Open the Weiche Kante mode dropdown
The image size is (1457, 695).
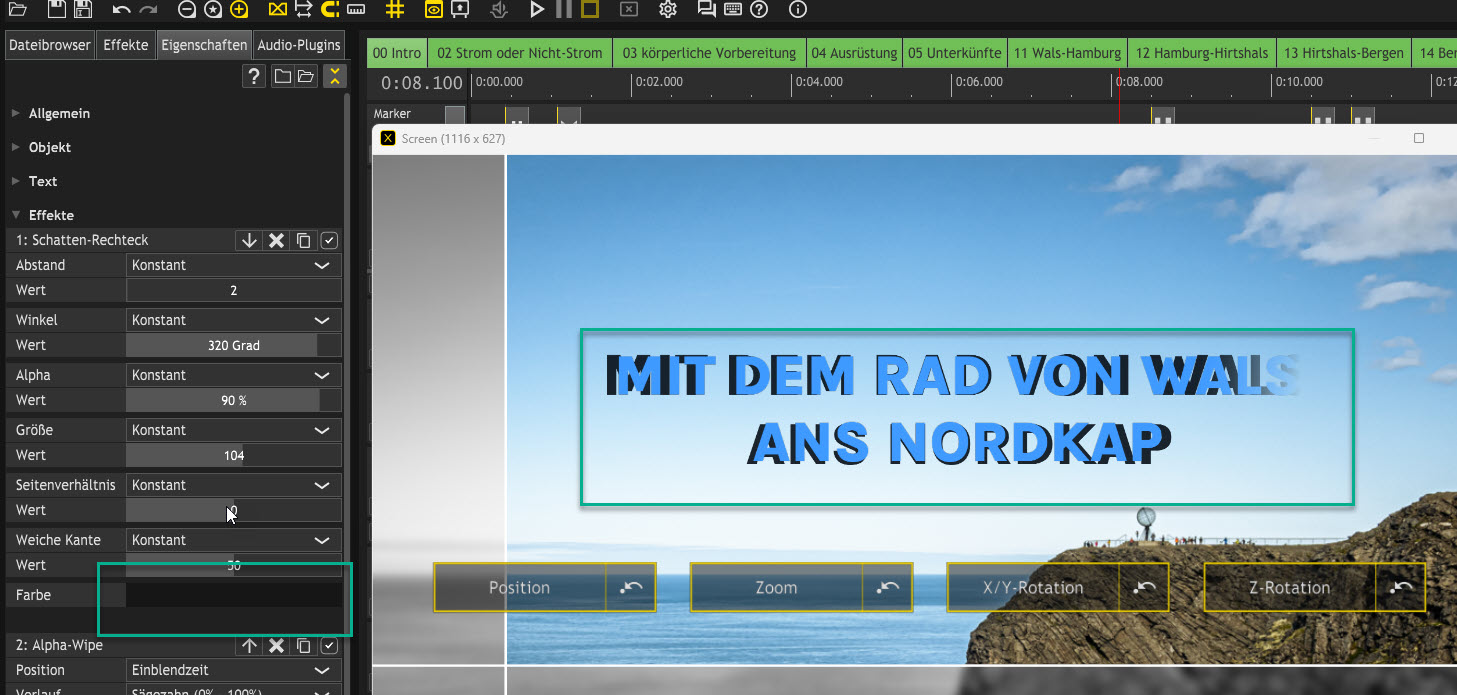click(234, 540)
